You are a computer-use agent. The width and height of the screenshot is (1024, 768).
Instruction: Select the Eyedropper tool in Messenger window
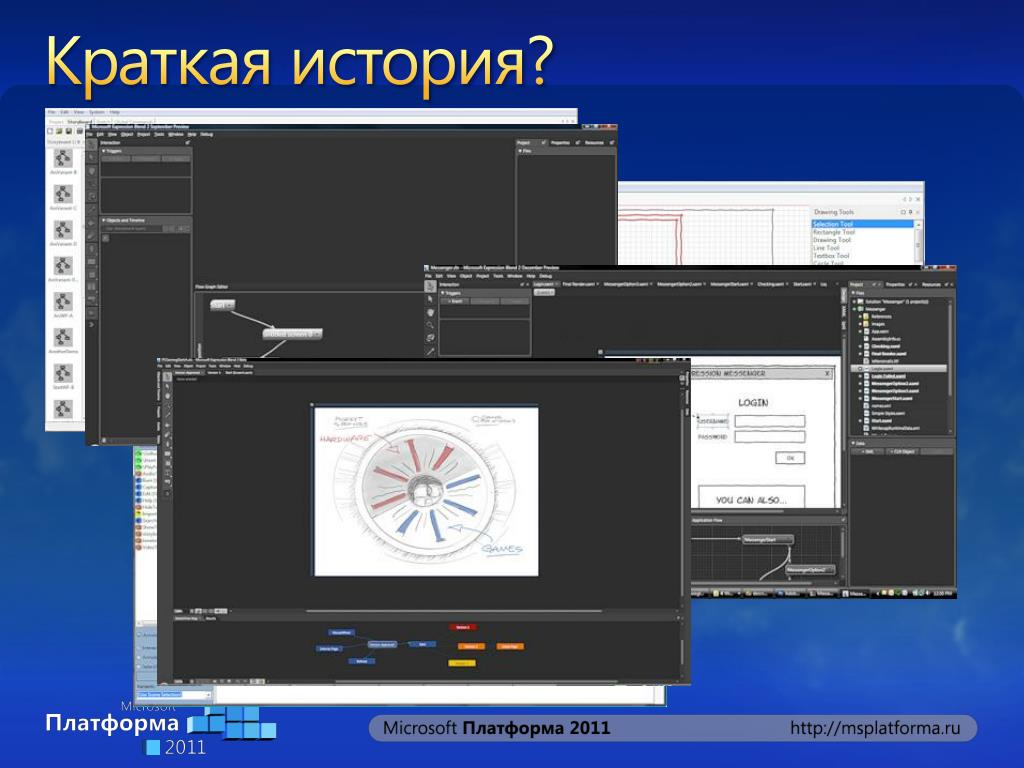click(x=430, y=351)
